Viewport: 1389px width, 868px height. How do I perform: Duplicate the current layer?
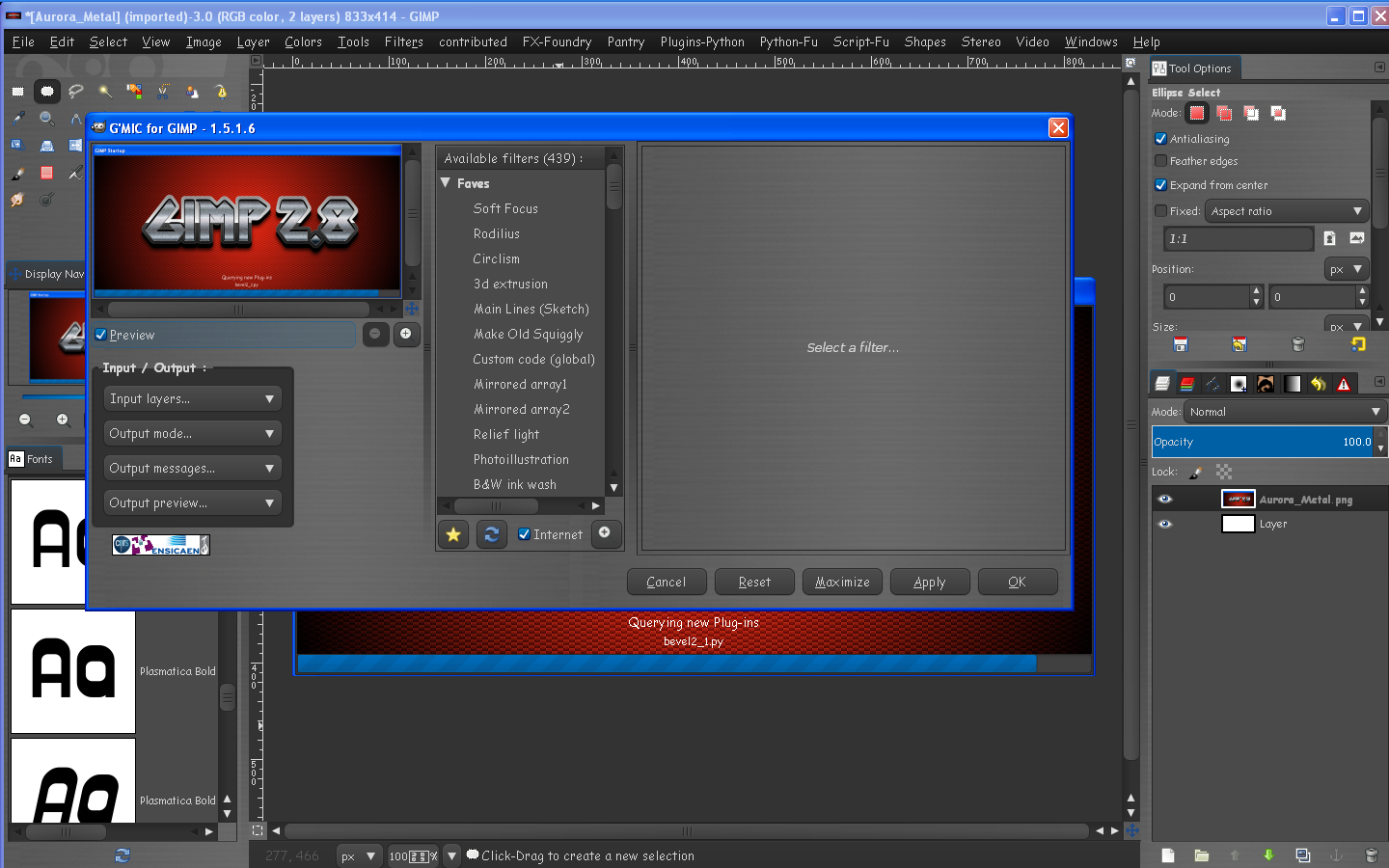[1303, 855]
